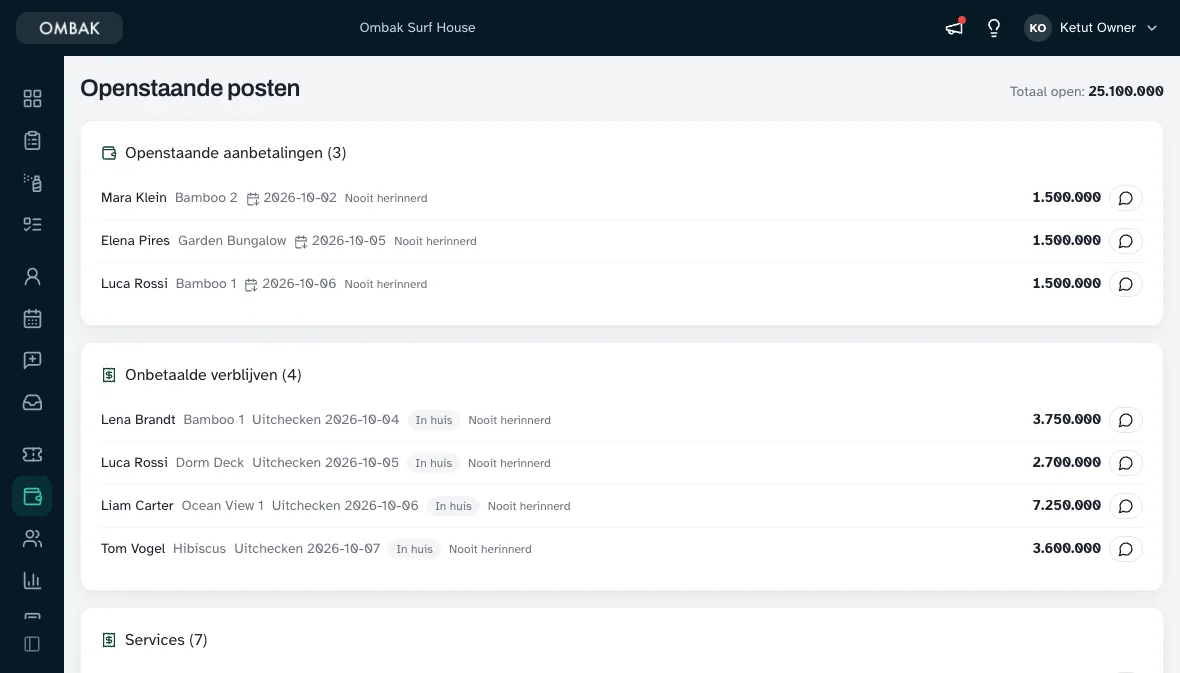
Task: Expand the Ketut Owner account dropdown chevron
Action: (x=1152, y=28)
